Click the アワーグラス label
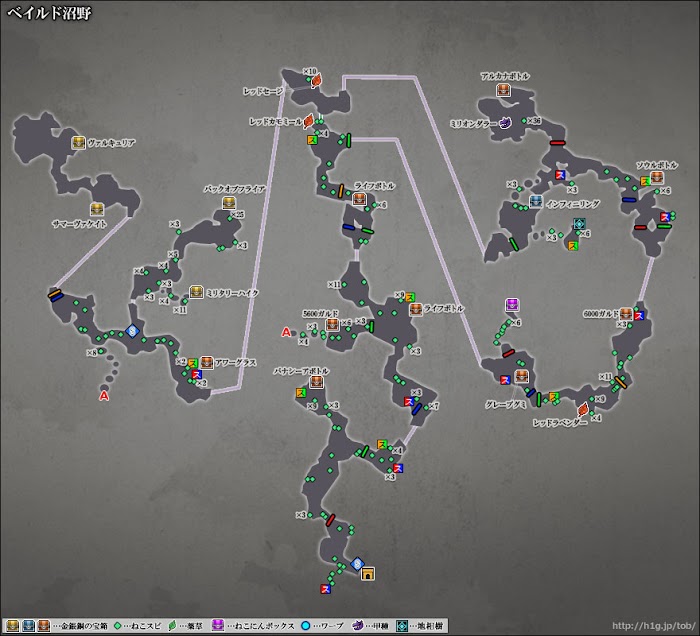Image resolution: width=700 pixels, height=636 pixels. (x=235, y=362)
